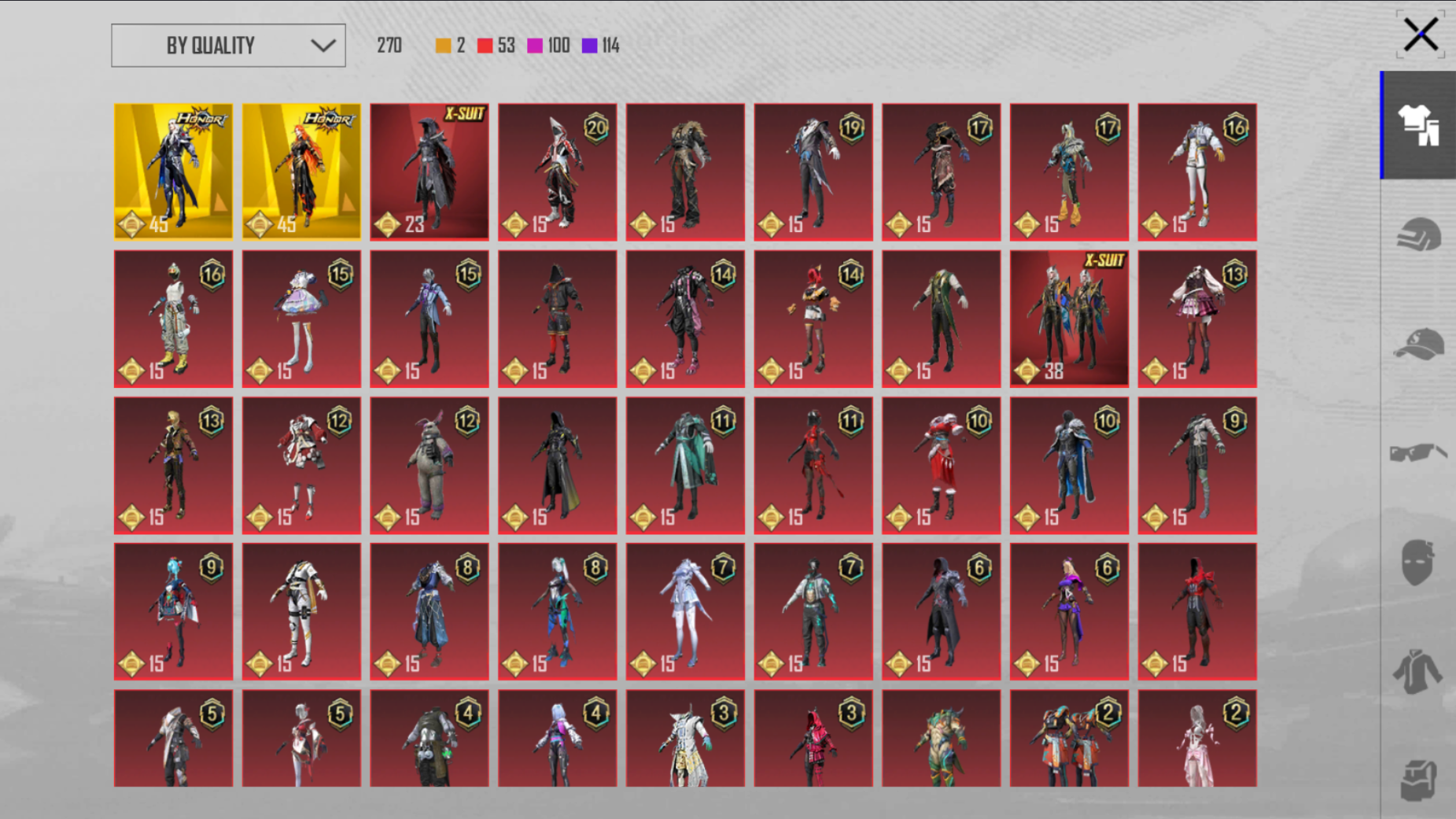Open the cap headwear category
This screenshot has height=819, width=1456.
pos(1418,344)
